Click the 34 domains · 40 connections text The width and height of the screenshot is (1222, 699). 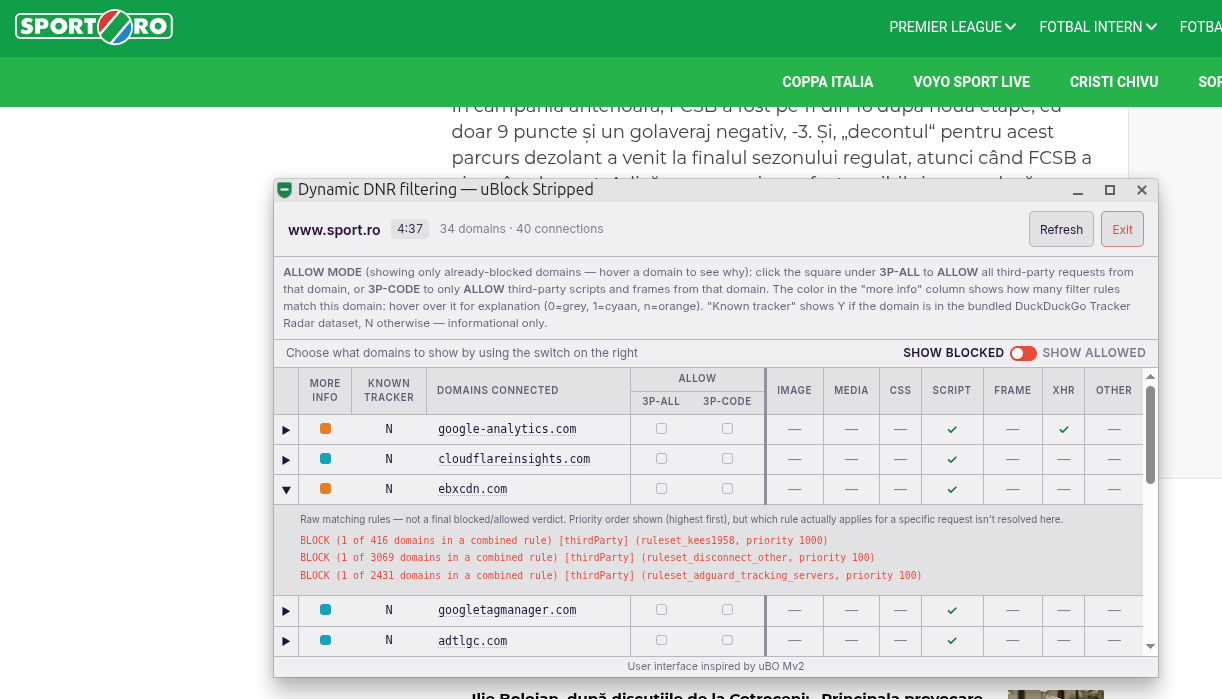(x=522, y=229)
